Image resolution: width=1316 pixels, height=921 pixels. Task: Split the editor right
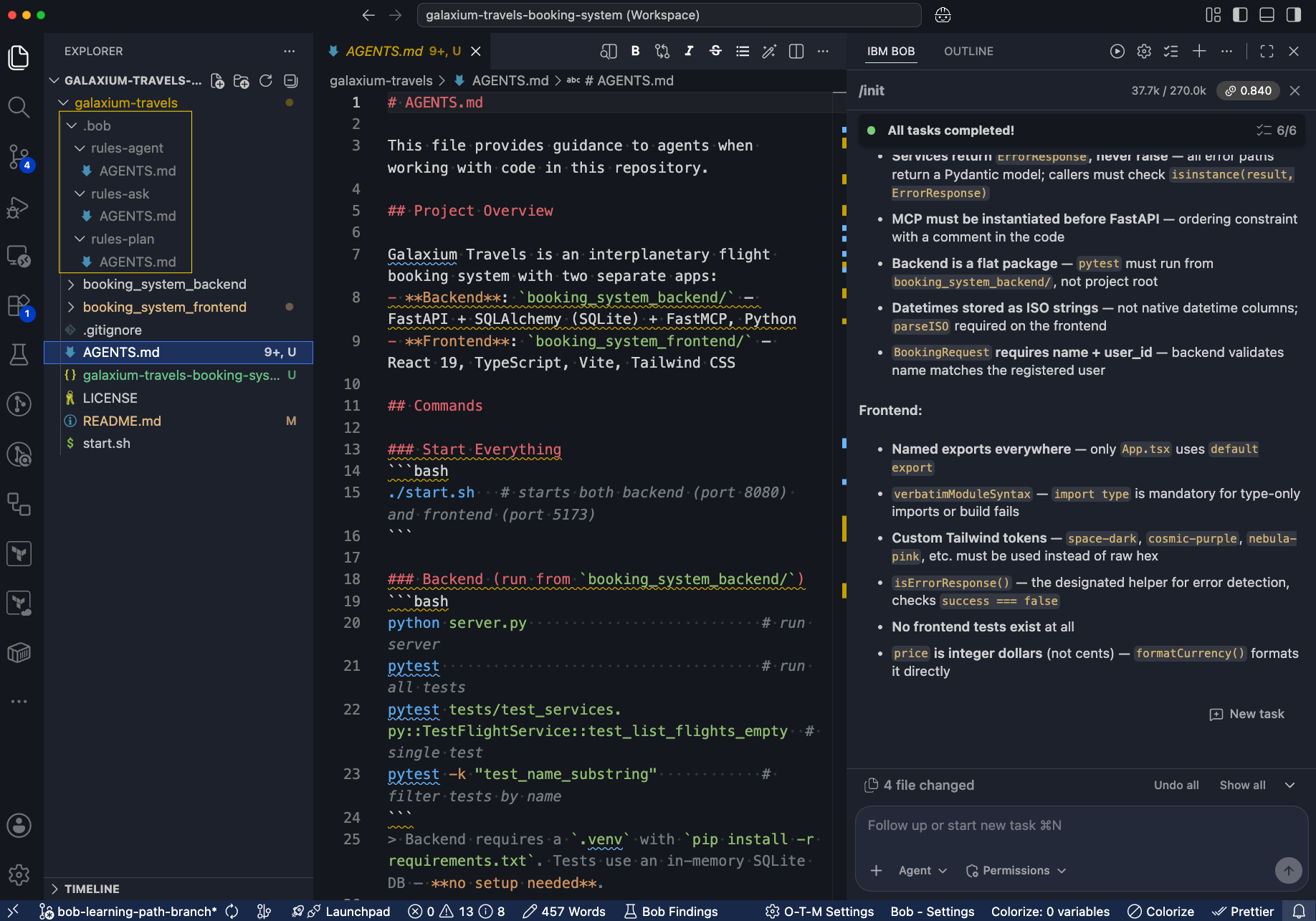click(796, 51)
